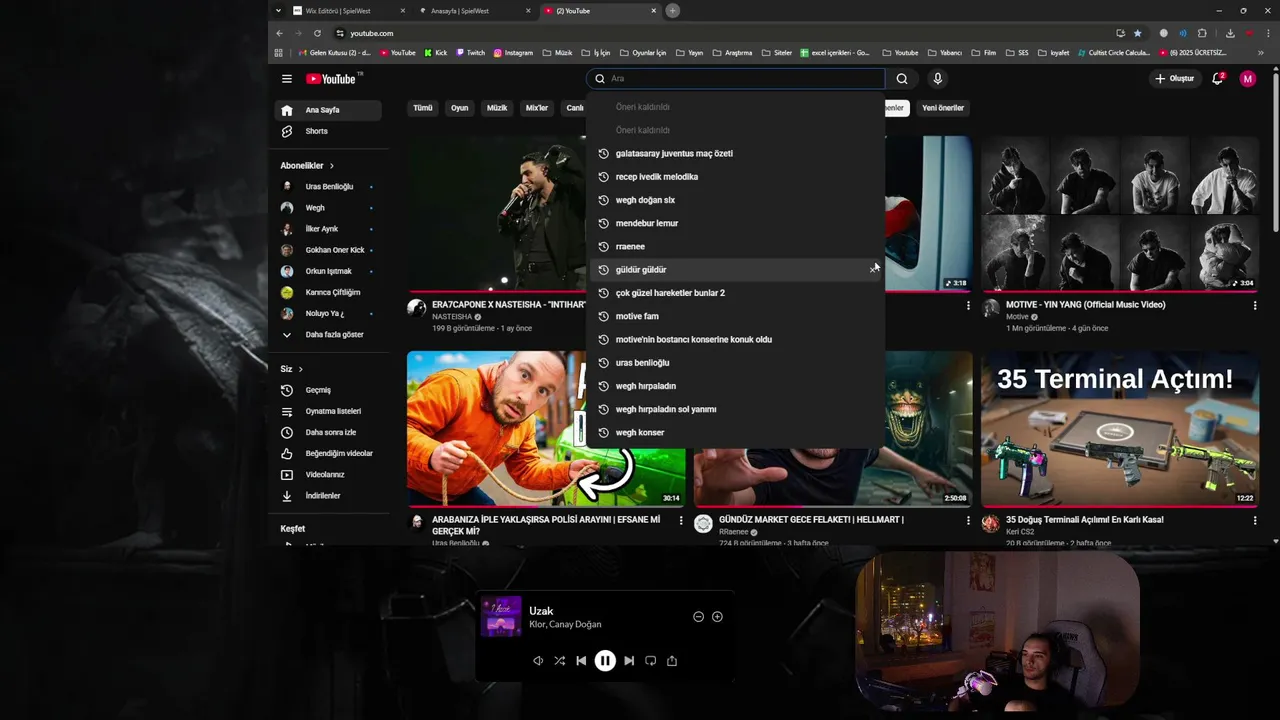Viewport: 1280px width, 720px height.
Task: Expand the Siz section chevron
Action: click(300, 369)
